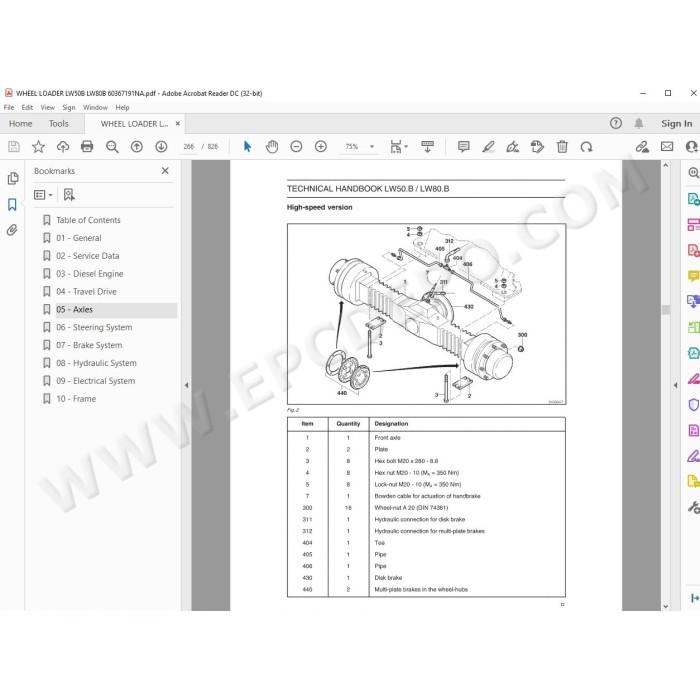Jump to 02 - Service Data bookmark
The height and width of the screenshot is (700, 700).
tap(88, 256)
